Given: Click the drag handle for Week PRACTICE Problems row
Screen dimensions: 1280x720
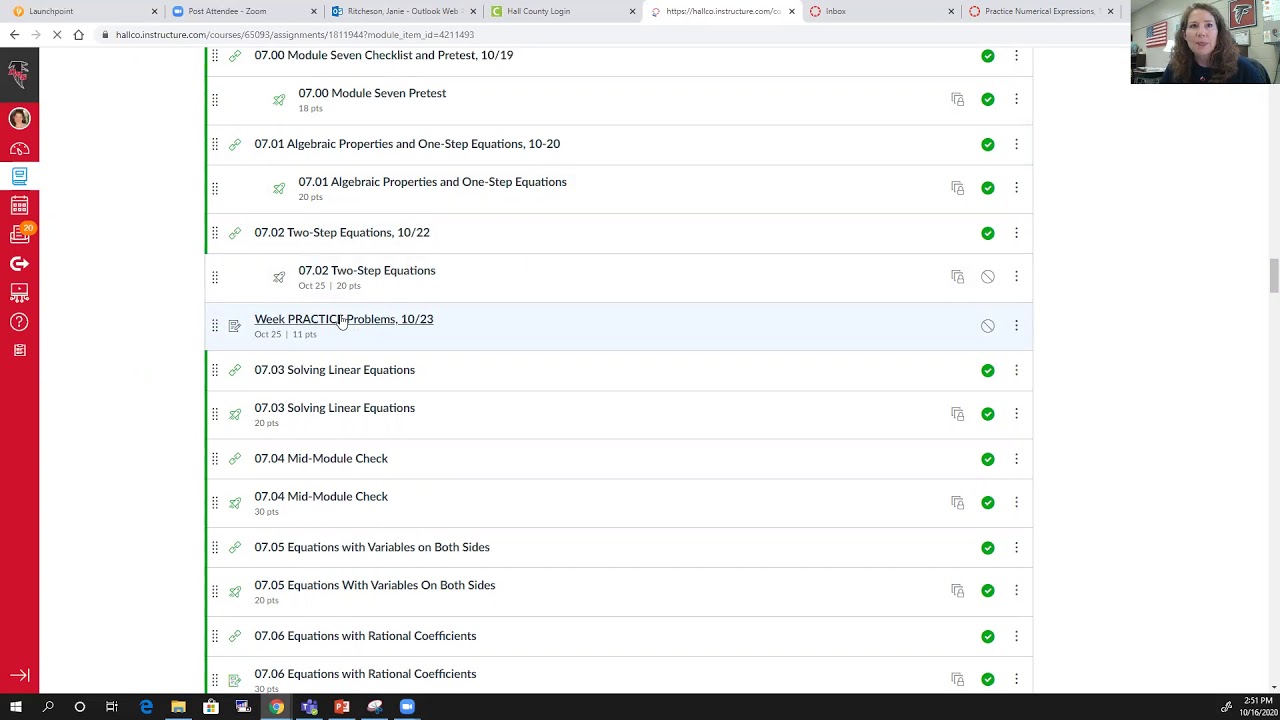Looking at the screenshot, I should tap(214, 326).
